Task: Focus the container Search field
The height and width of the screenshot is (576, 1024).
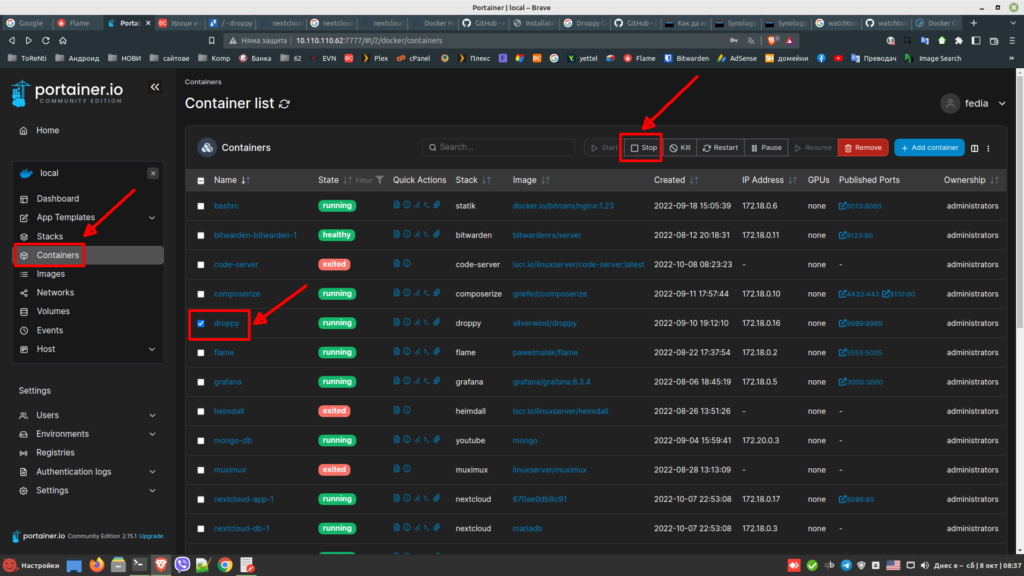Action: (499, 147)
